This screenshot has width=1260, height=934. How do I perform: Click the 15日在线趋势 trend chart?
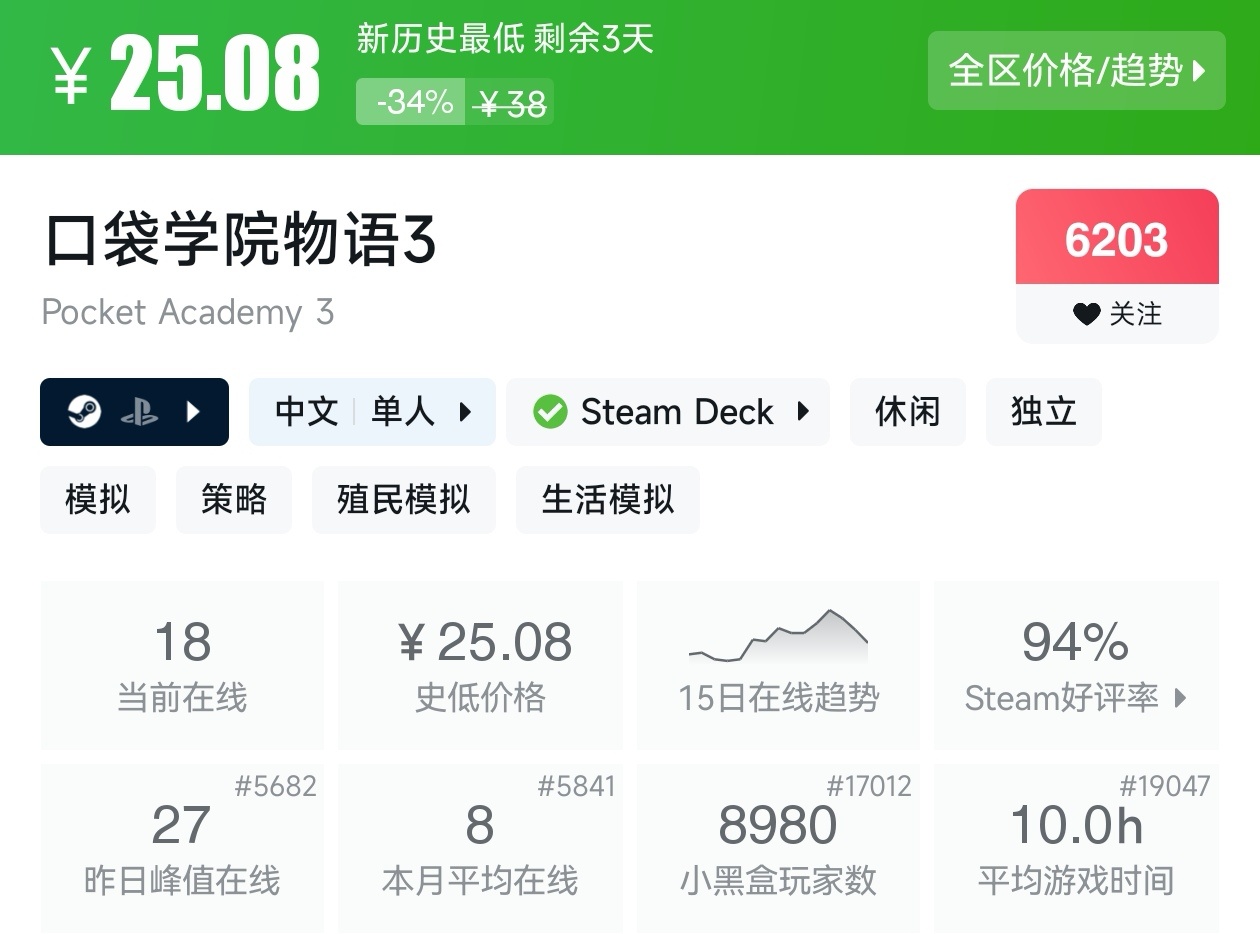[x=778, y=637]
